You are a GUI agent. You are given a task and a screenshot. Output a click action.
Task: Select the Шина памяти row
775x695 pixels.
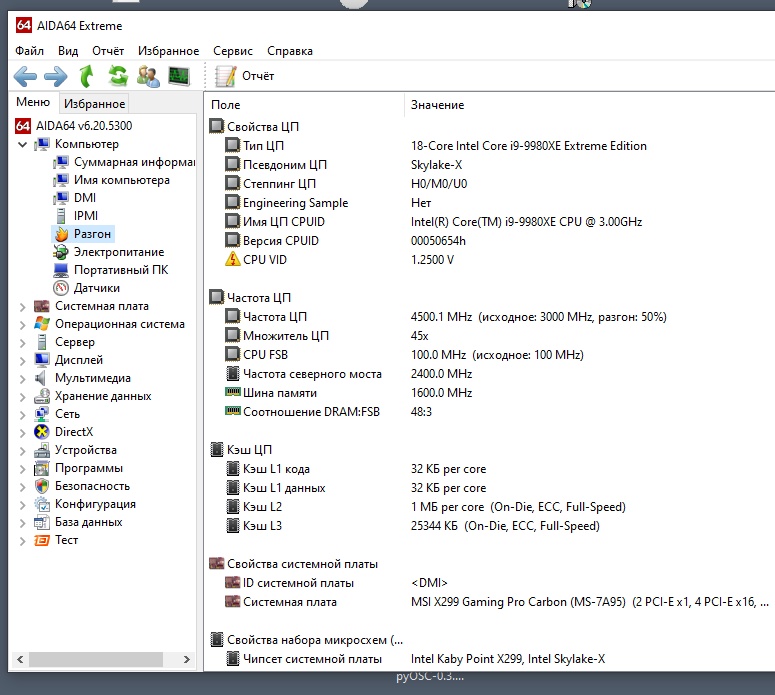[490, 393]
